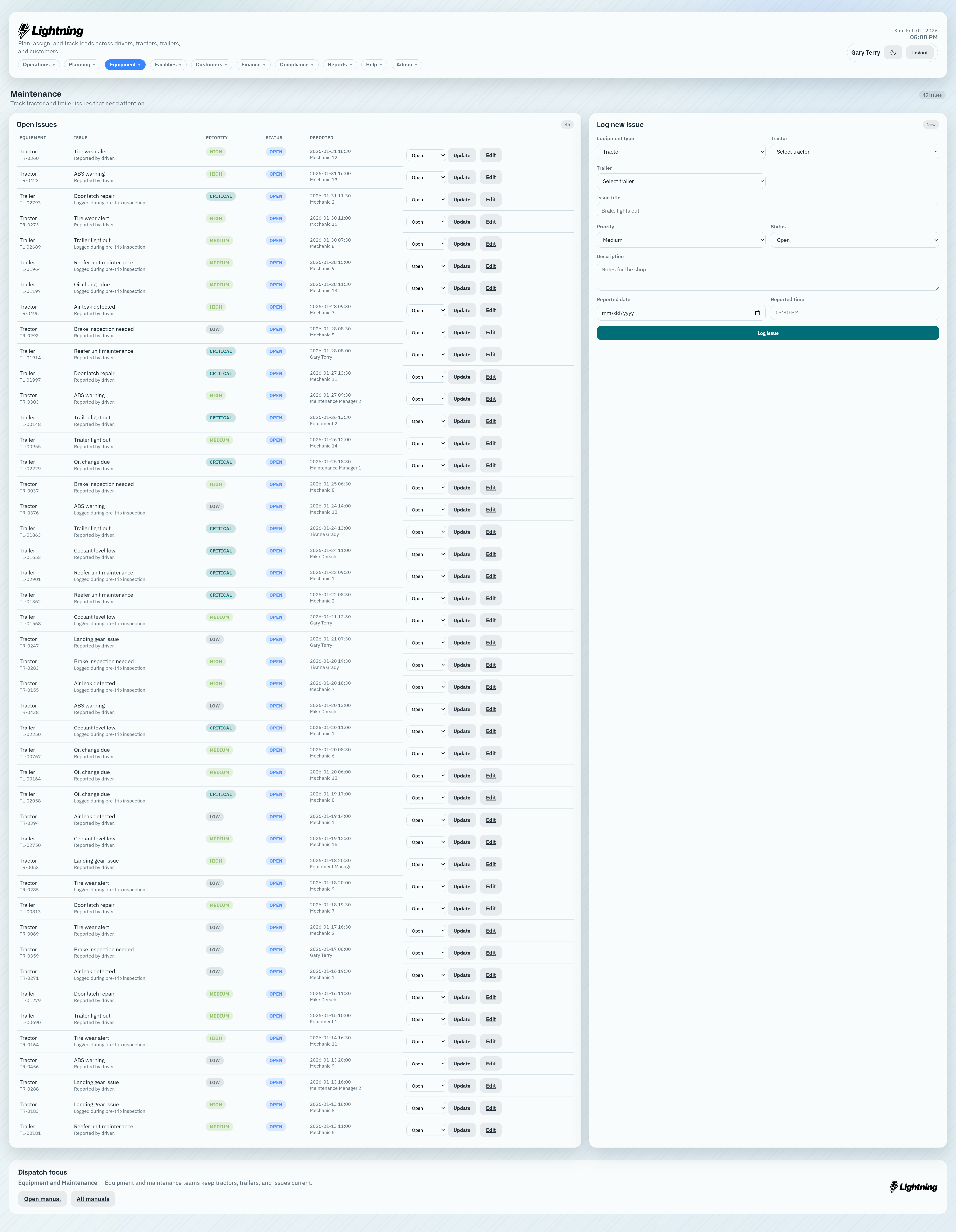The height and width of the screenshot is (1232, 956).
Task: Open the Reported date calendar picker icon
Action: coord(757,313)
